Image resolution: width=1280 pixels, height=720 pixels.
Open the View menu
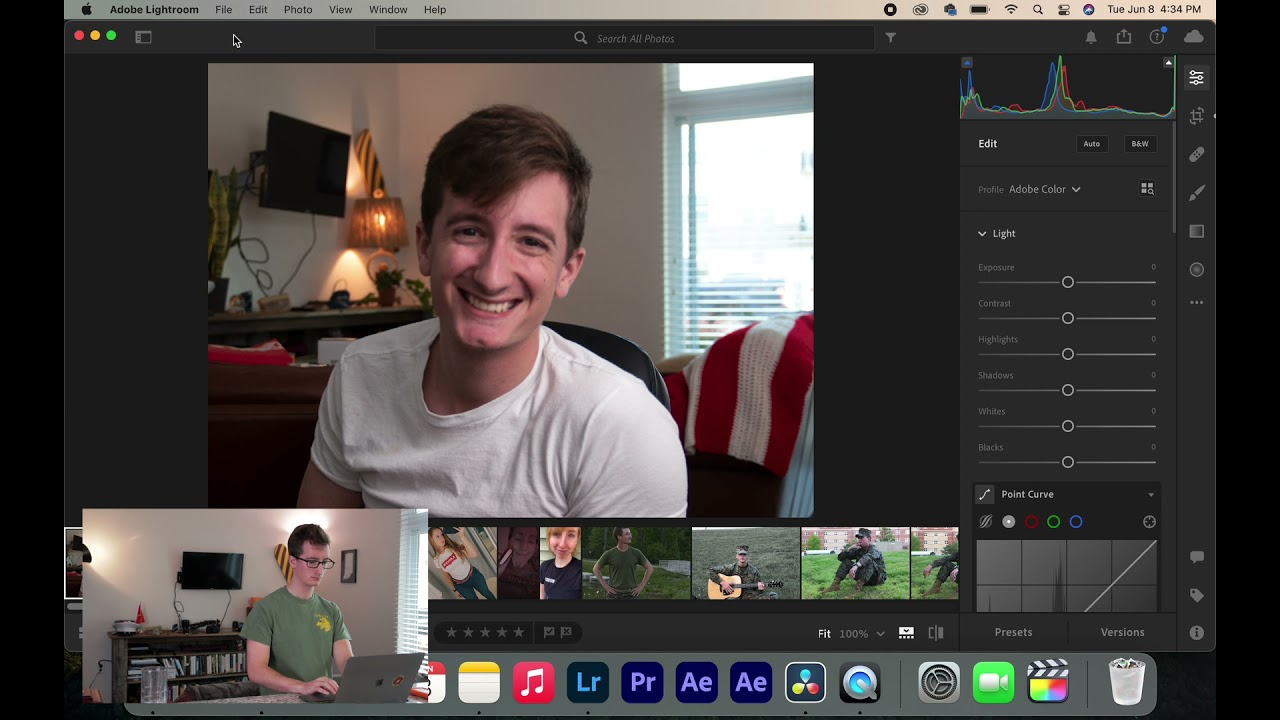click(x=340, y=9)
